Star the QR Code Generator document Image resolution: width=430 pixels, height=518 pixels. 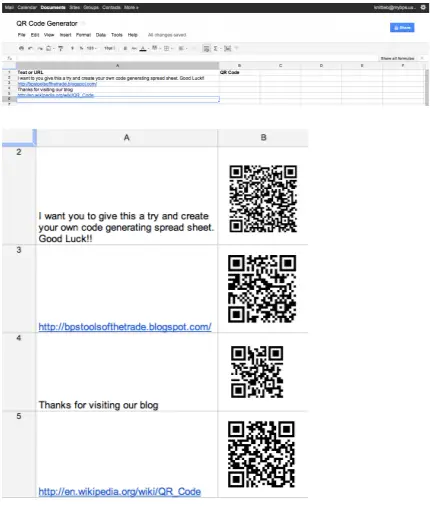[83, 23]
